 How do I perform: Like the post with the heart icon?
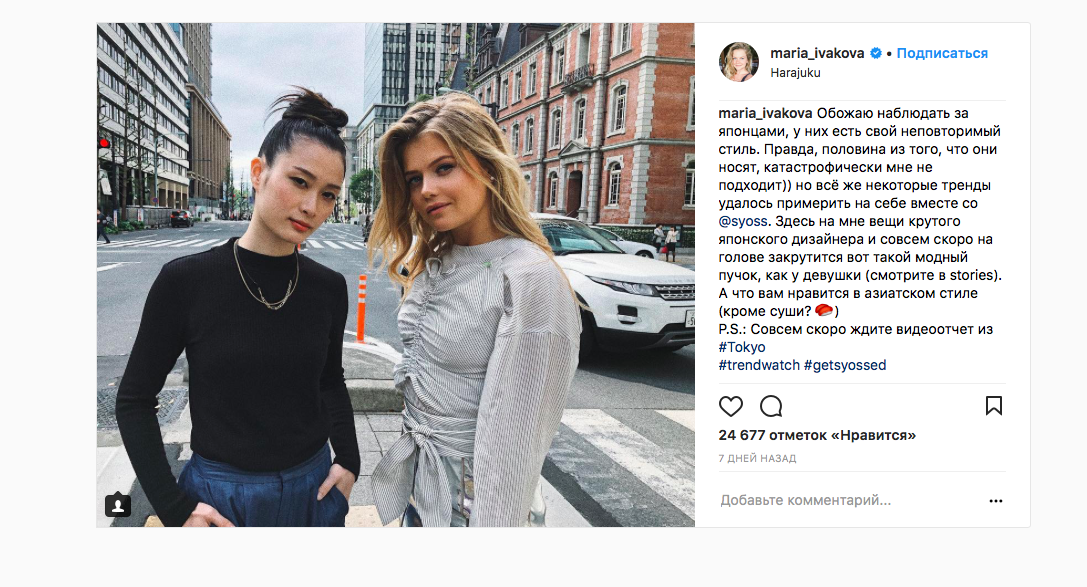click(731, 406)
